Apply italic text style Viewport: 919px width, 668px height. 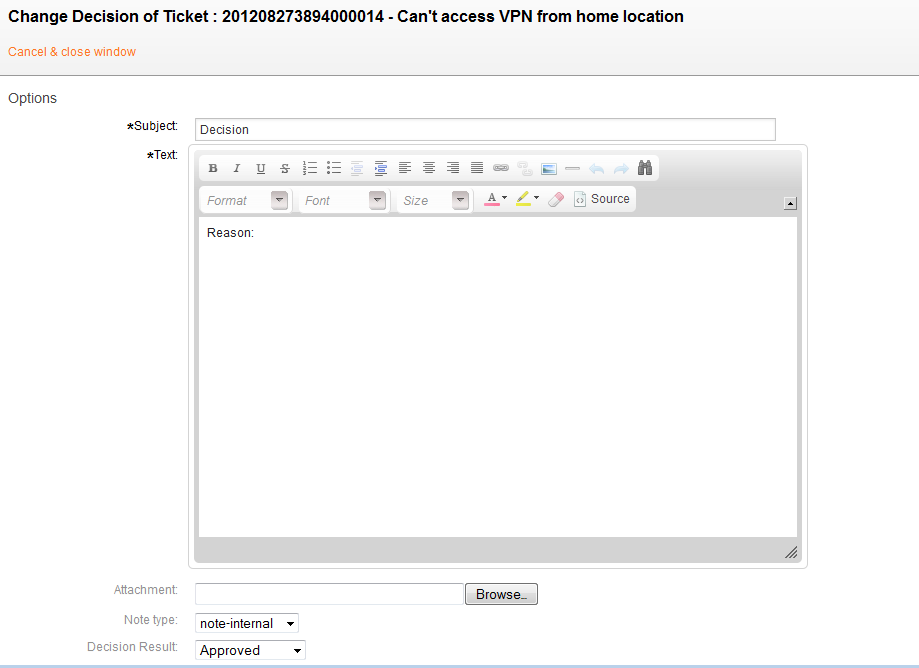tap(237, 168)
